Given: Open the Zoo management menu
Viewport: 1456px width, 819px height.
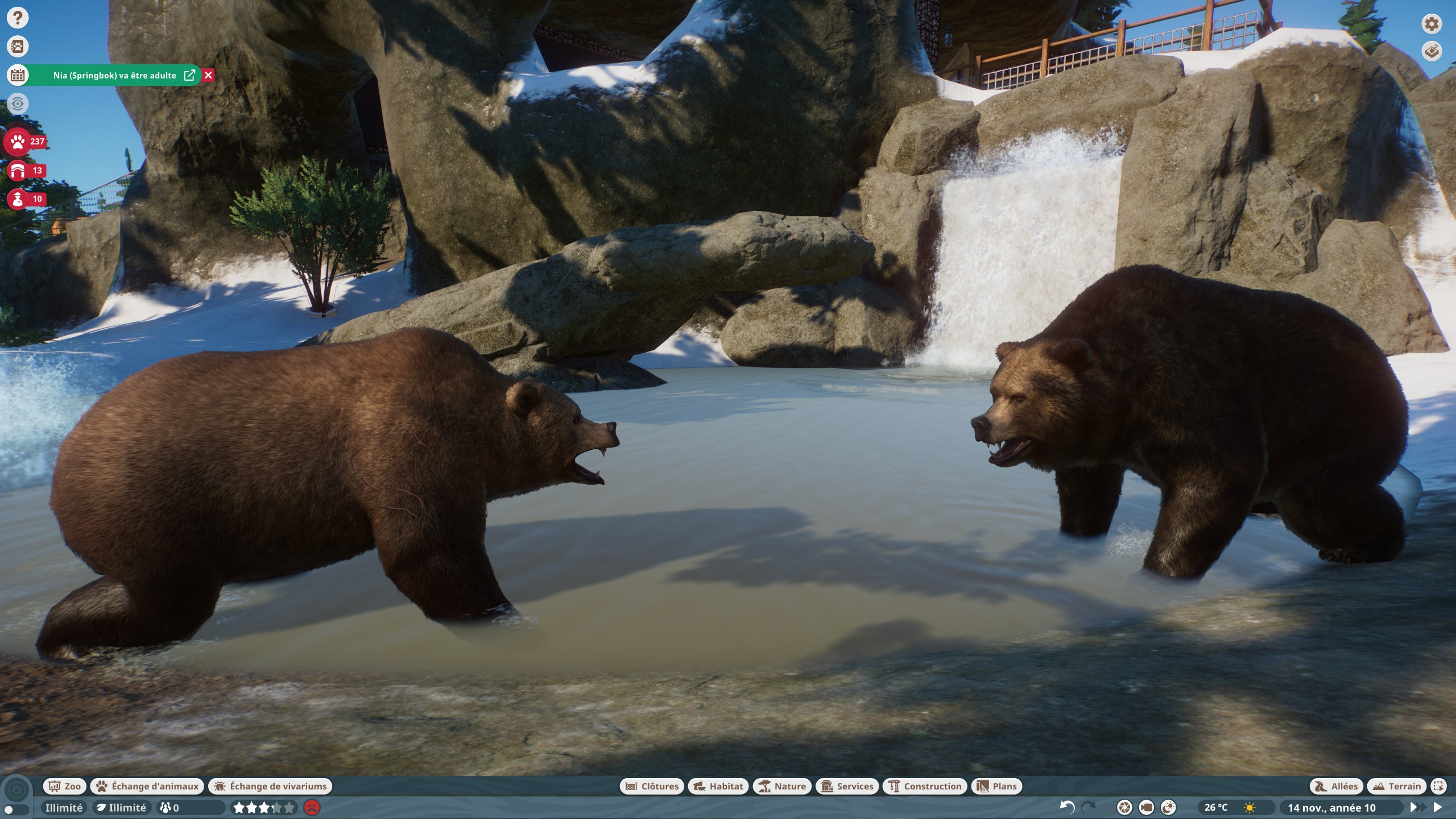Looking at the screenshot, I should [x=65, y=786].
